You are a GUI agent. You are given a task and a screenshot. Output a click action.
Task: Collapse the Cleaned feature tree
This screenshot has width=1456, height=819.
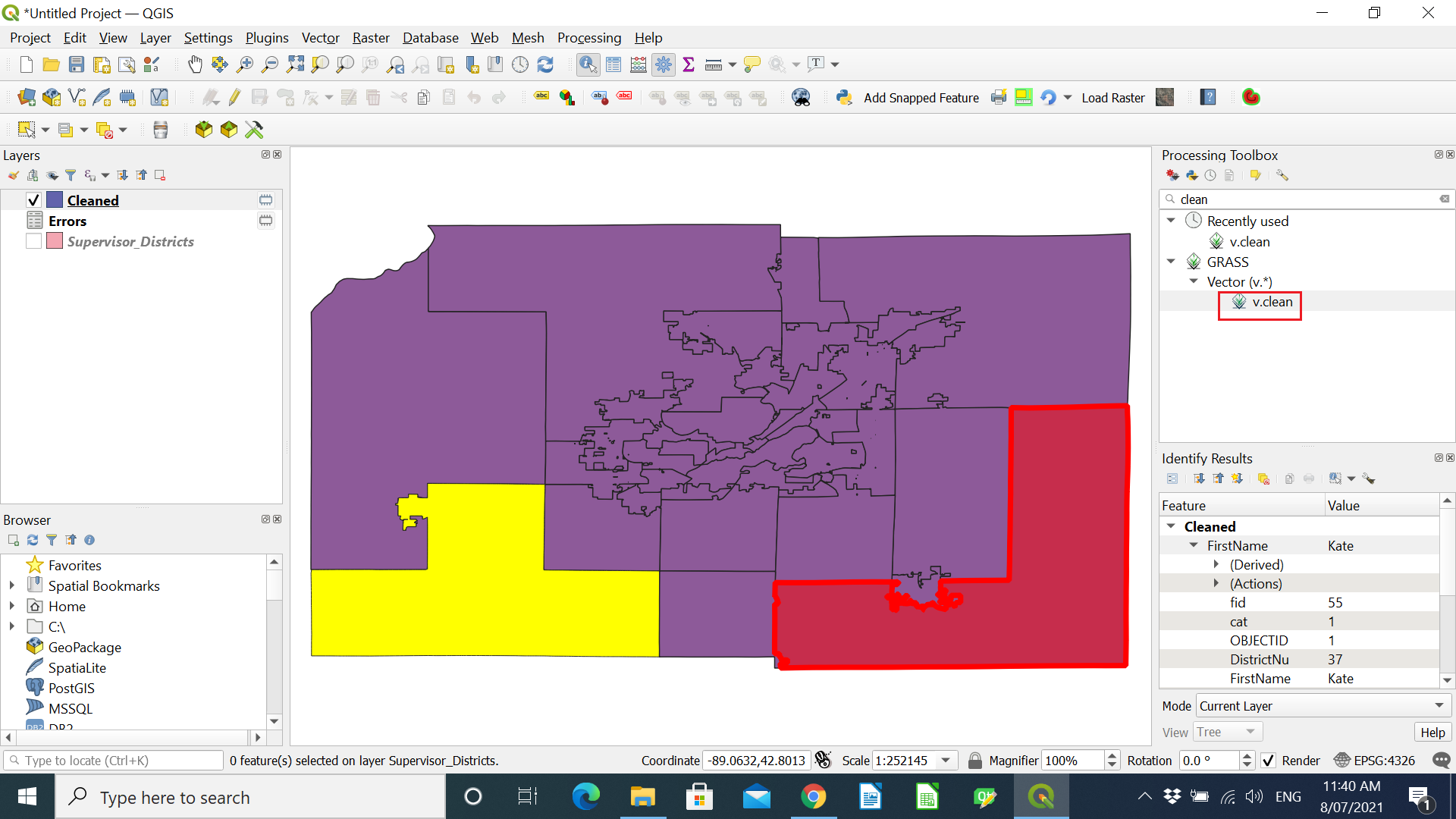tap(1172, 526)
